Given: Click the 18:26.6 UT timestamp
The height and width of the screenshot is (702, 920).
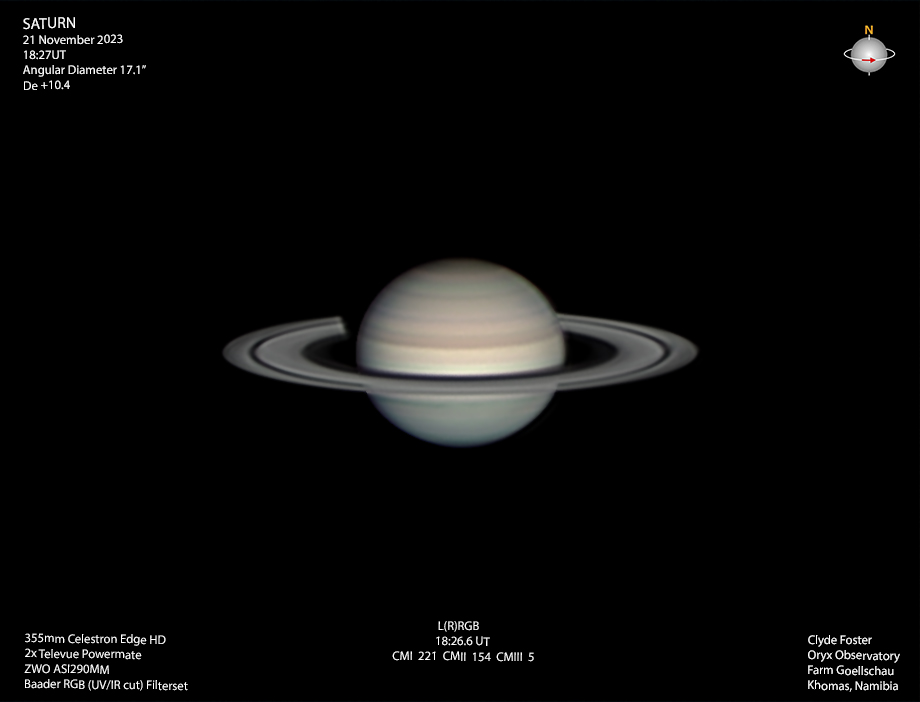Looking at the screenshot, I should point(462,642).
